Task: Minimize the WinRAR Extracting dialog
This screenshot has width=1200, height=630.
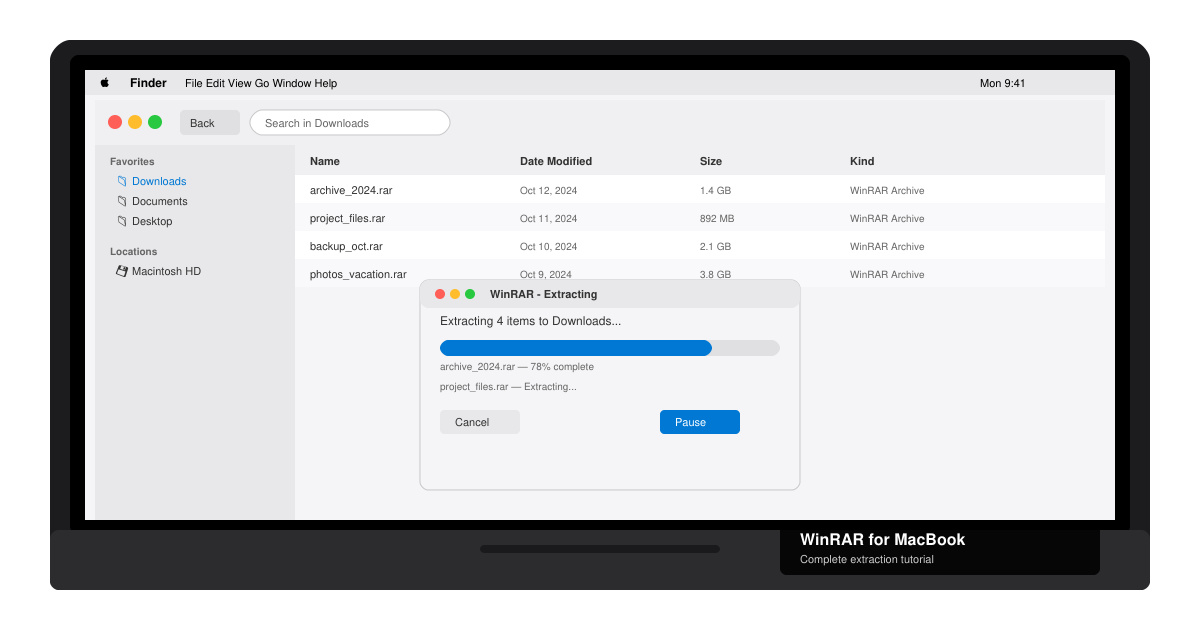Action: pyautogui.click(x=455, y=294)
